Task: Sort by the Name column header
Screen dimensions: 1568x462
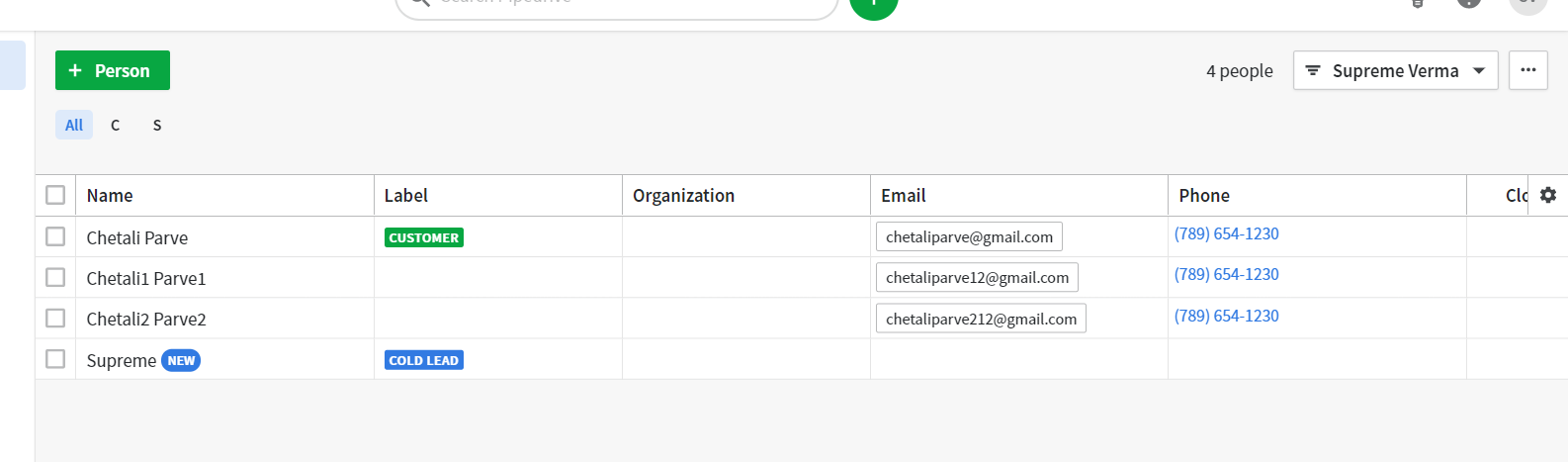Action: tap(110, 196)
